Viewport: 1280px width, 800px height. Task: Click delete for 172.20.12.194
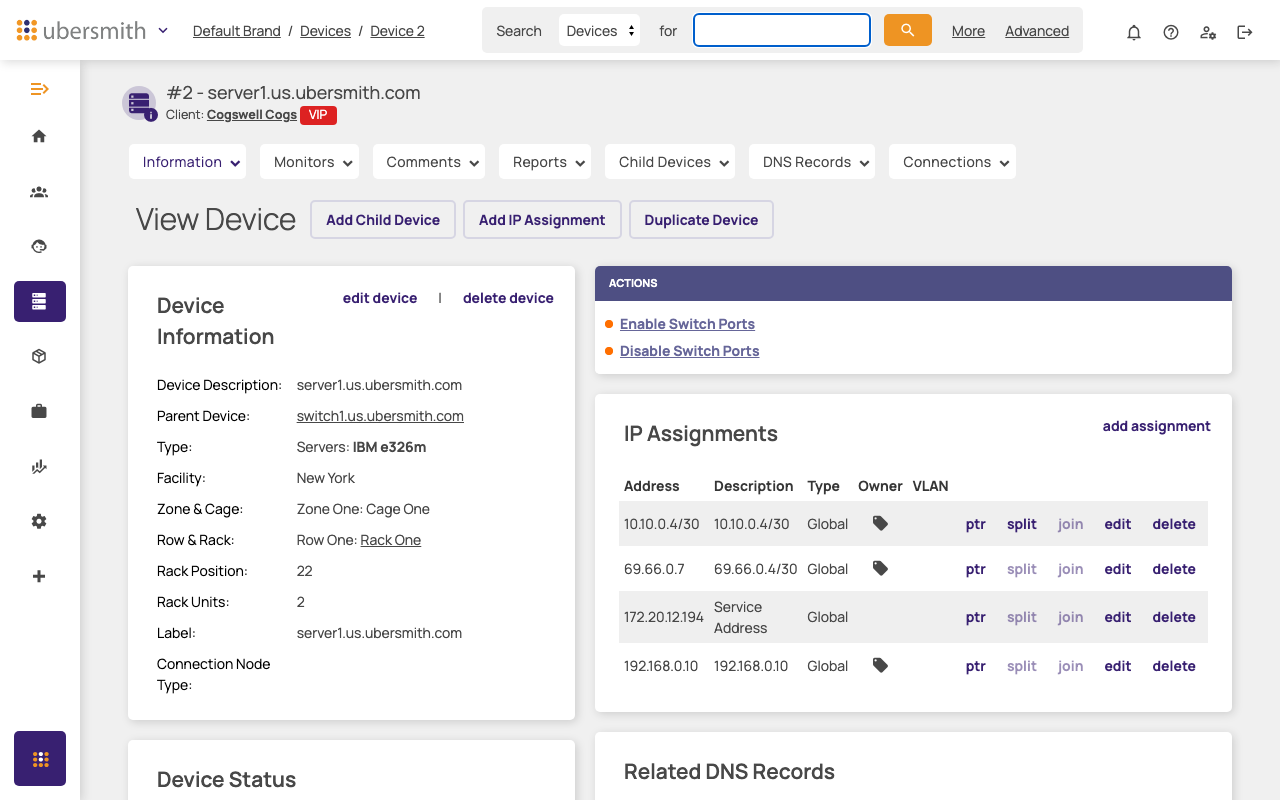pos(1174,617)
